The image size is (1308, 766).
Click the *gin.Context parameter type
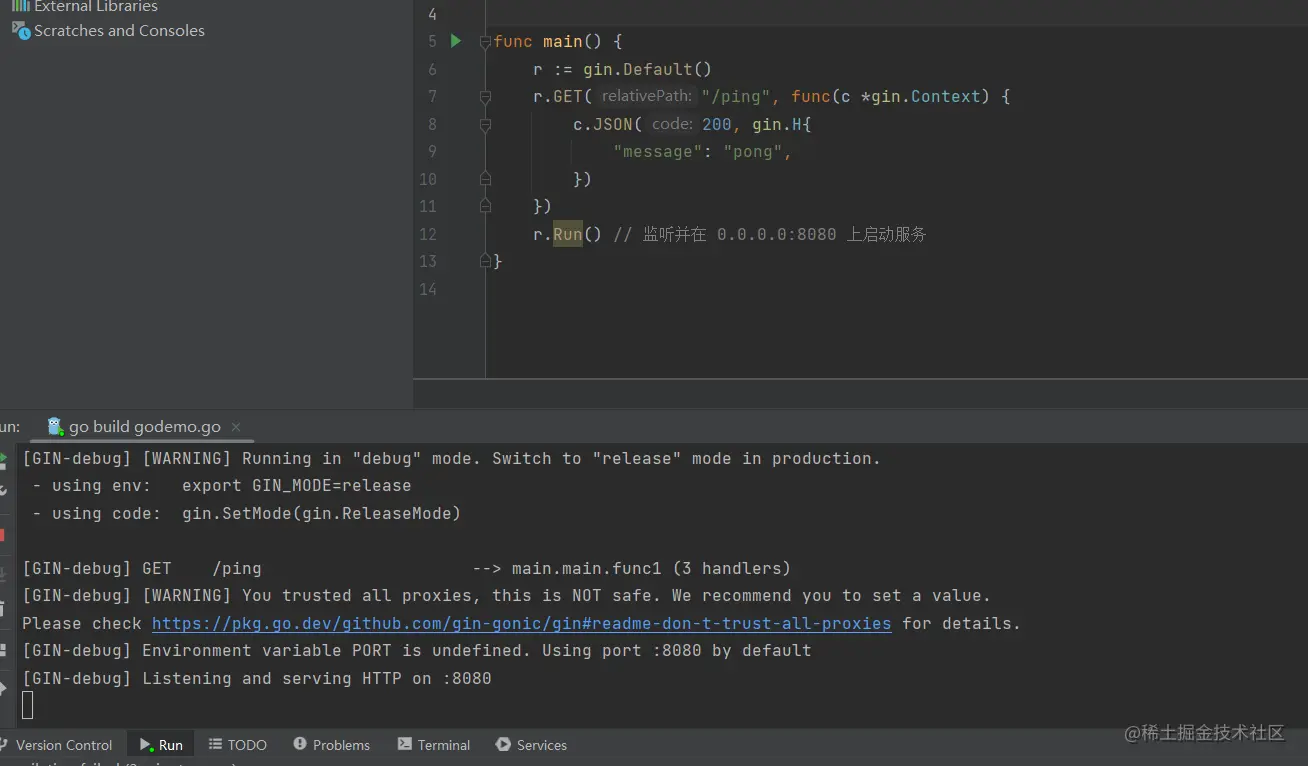click(921, 97)
